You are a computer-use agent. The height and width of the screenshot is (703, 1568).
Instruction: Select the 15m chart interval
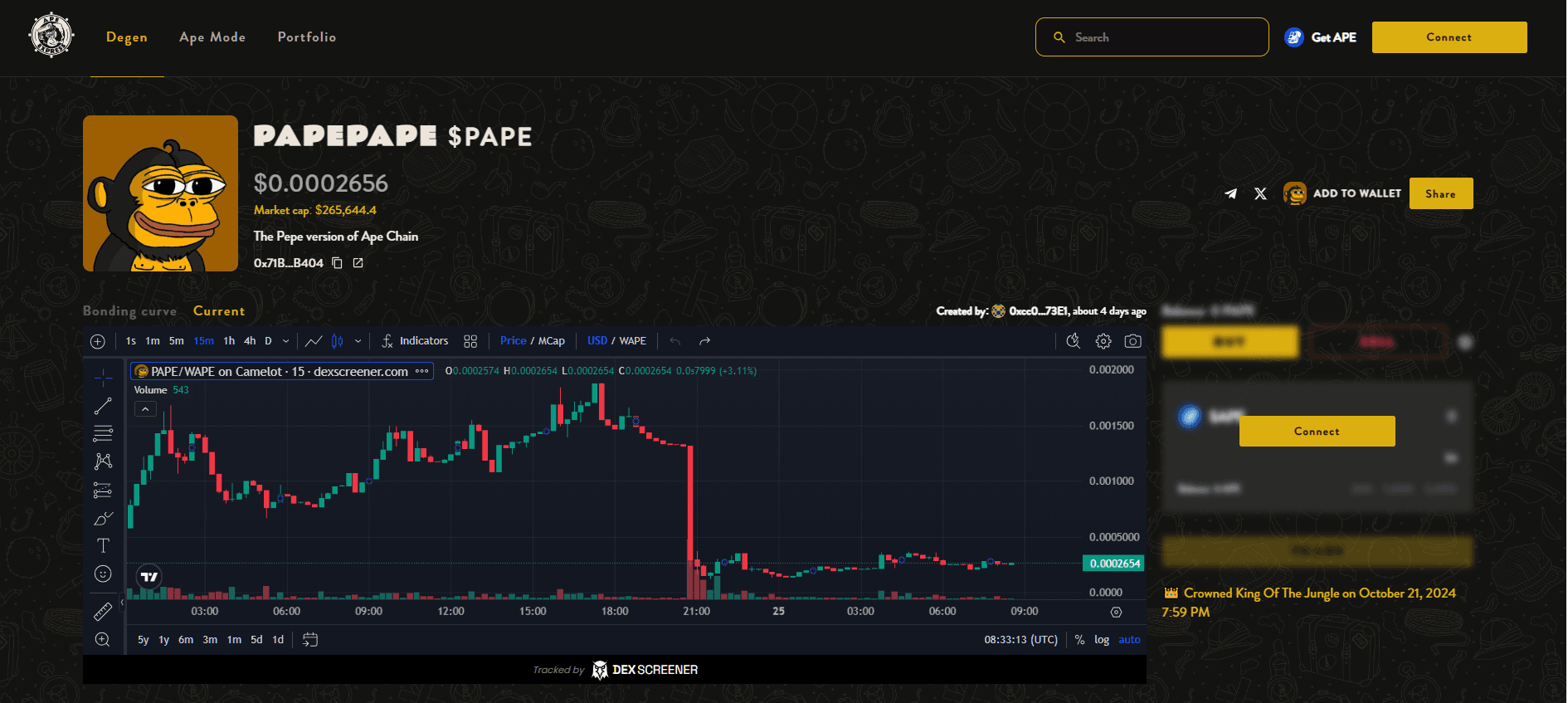point(203,341)
